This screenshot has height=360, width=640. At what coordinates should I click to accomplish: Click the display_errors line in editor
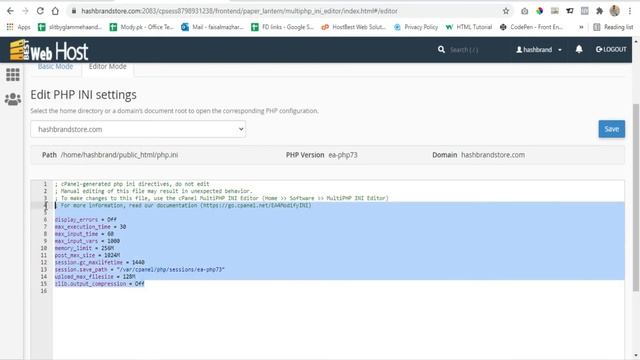(86, 220)
